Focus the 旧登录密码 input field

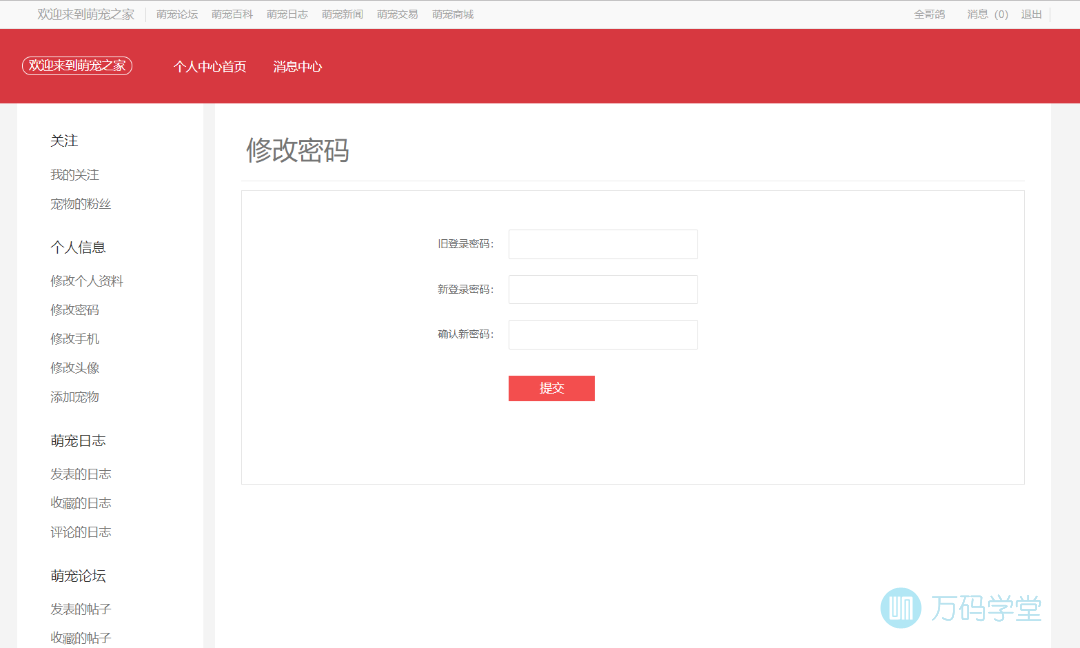[x=602, y=244]
